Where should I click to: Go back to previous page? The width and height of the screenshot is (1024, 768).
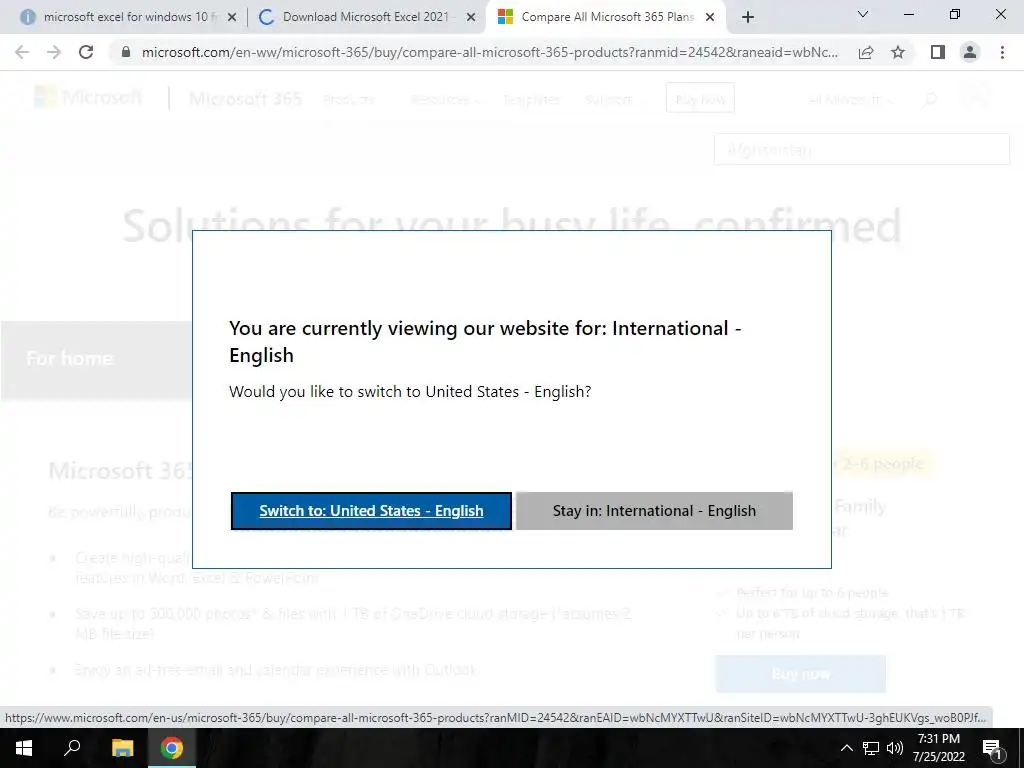pyautogui.click(x=22, y=52)
